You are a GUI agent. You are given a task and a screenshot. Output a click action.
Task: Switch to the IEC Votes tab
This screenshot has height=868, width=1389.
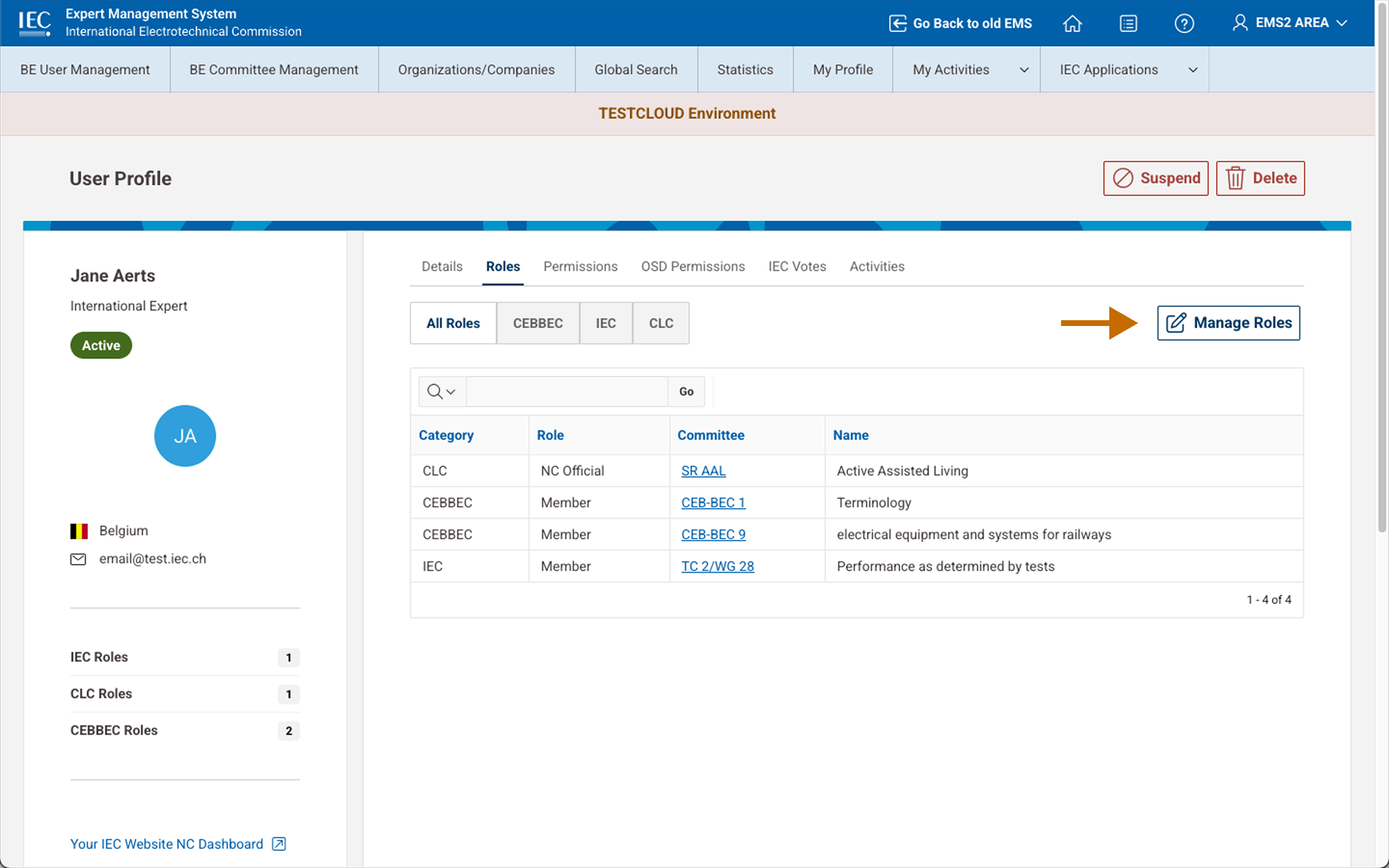797,266
